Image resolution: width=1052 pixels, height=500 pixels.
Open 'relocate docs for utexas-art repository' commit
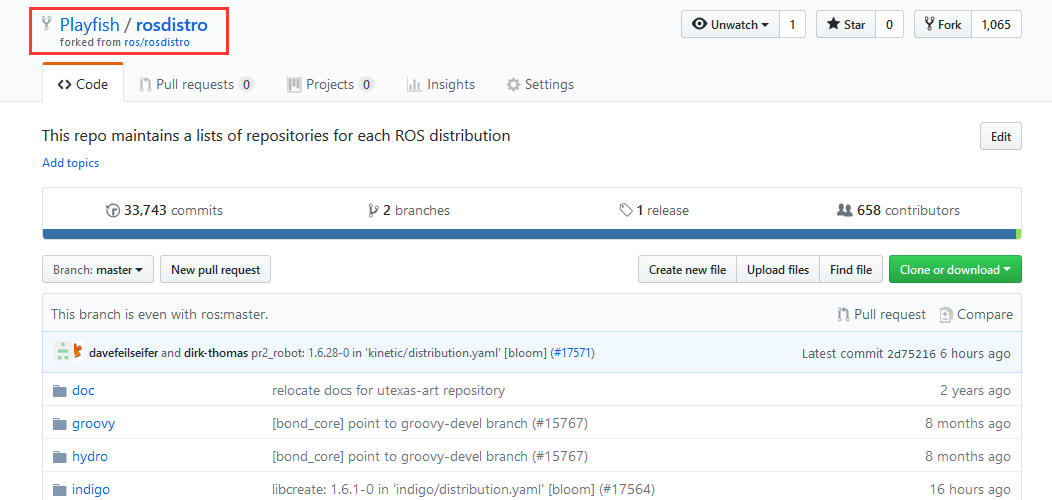click(388, 390)
